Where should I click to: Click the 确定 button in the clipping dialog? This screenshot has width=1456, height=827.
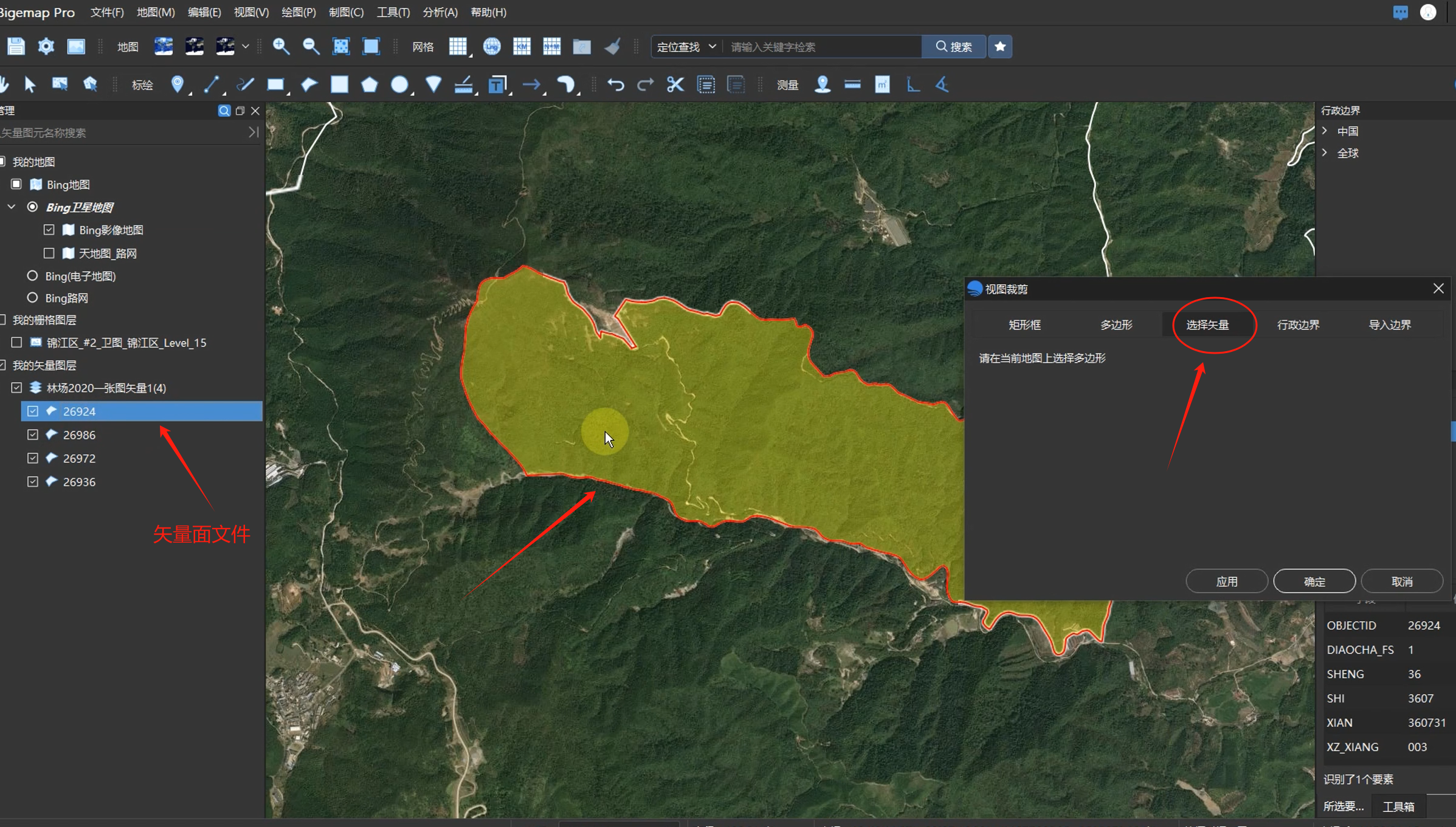point(1314,580)
